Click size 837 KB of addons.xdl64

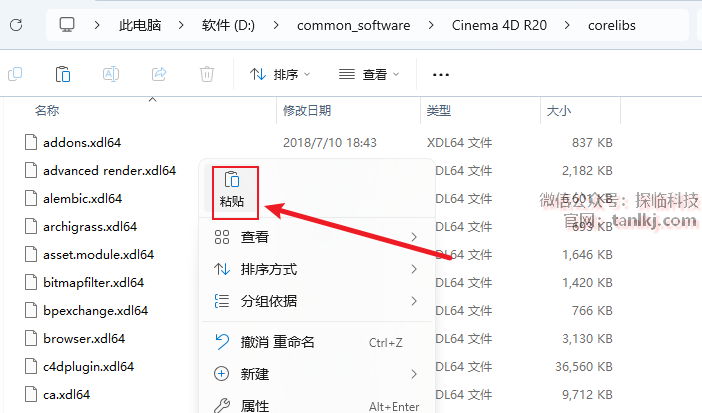tap(592, 142)
